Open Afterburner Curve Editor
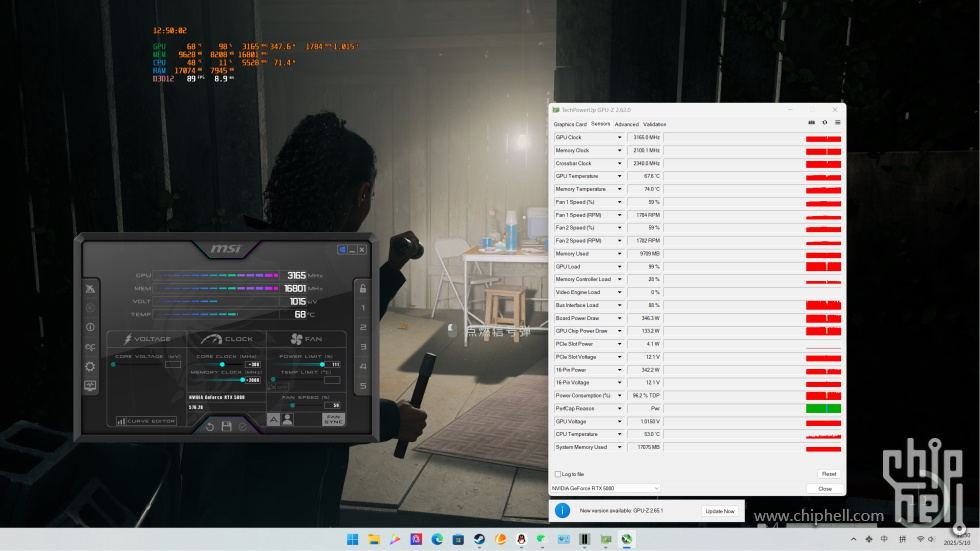Screen dimensions: 980x551 (146, 421)
